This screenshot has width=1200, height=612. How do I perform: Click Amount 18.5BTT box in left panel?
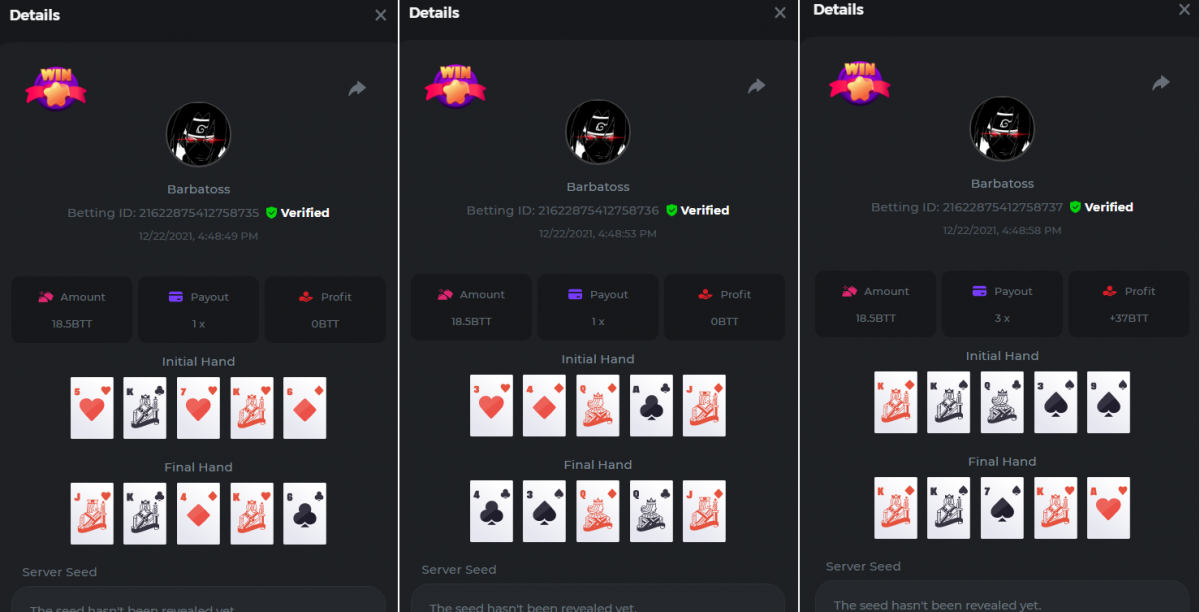click(x=72, y=309)
